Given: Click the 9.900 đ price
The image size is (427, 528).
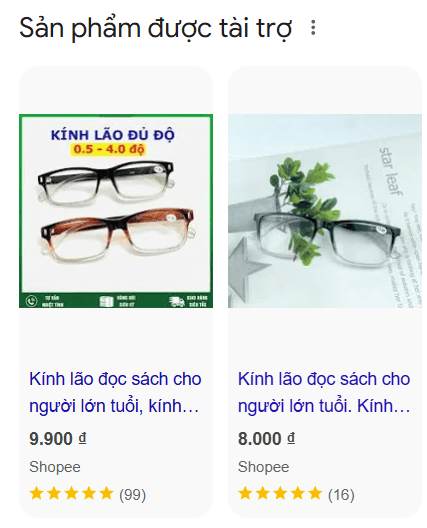Looking at the screenshot, I should tap(58, 439).
